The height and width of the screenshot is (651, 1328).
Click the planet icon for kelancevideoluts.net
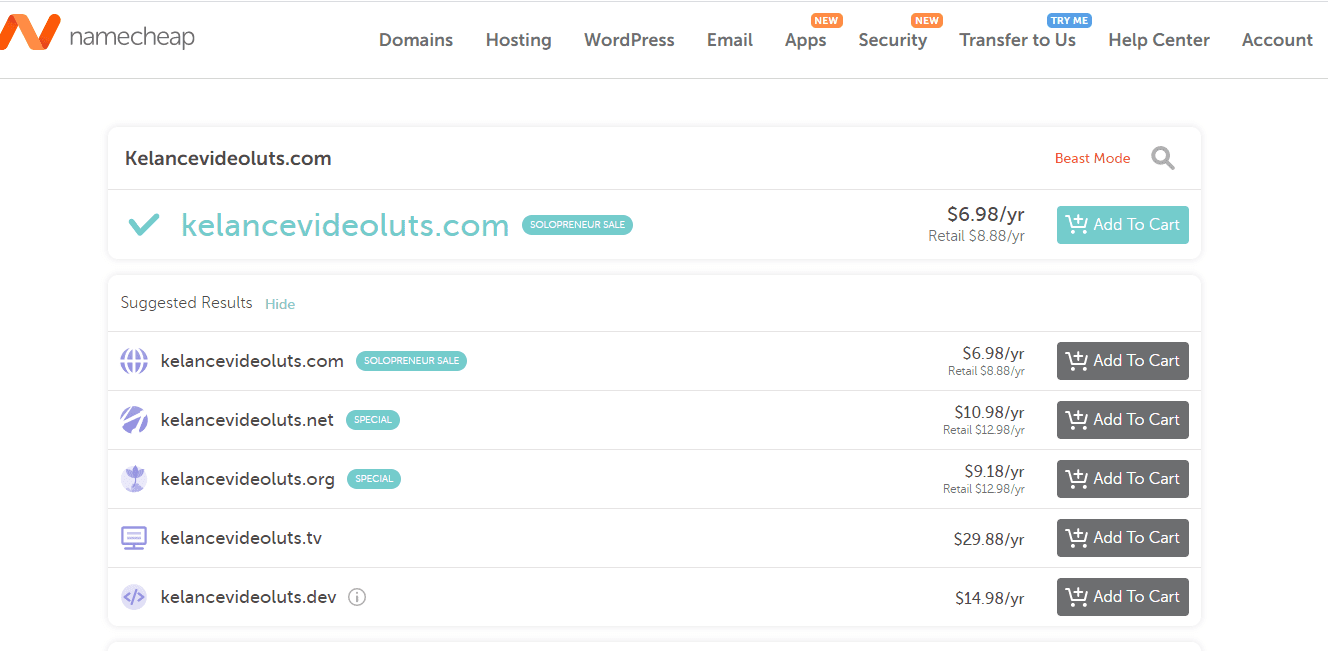(134, 420)
